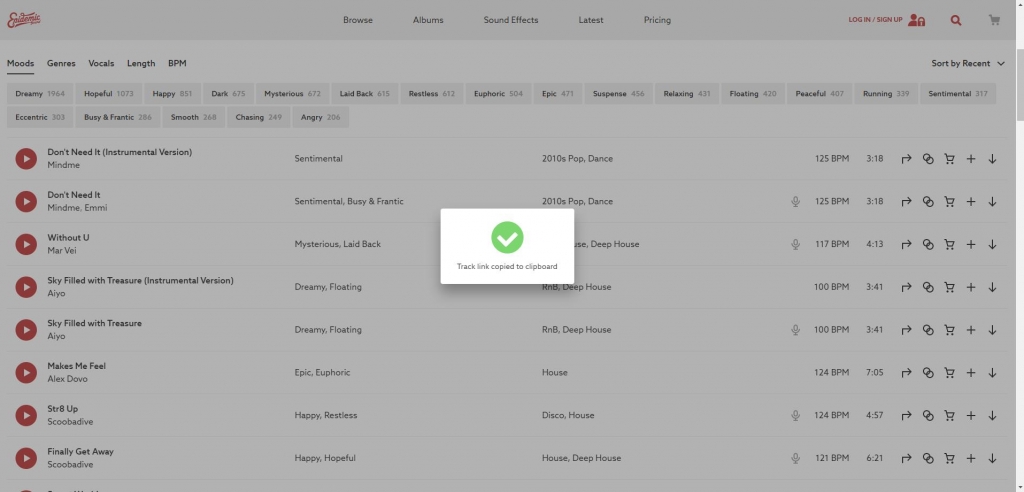This screenshot has width=1024, height=492.
Task: Enable the Euphoric mood filter
Action: [498, 94]
